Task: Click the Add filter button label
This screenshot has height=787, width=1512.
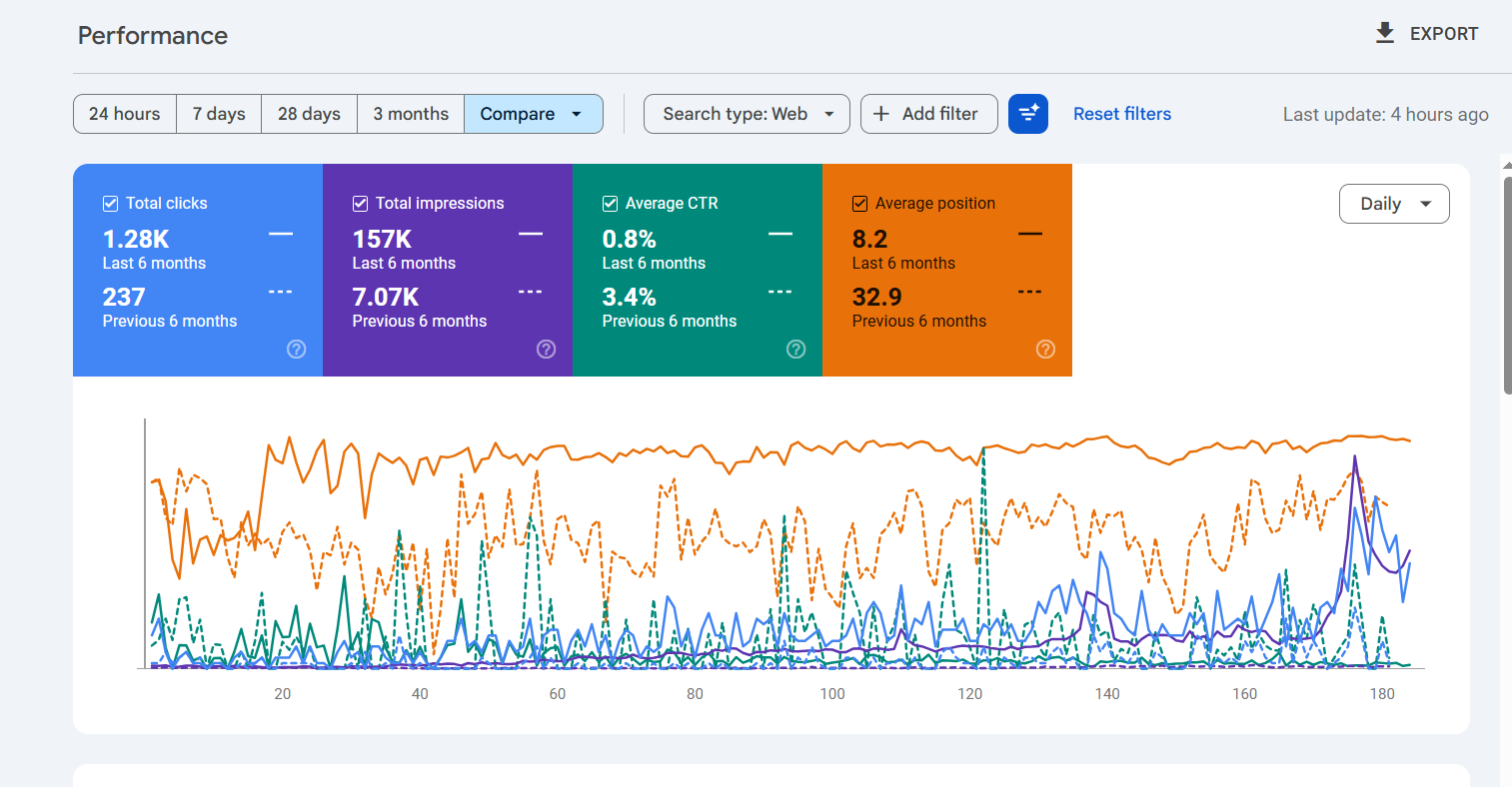Action: (940, 114)
